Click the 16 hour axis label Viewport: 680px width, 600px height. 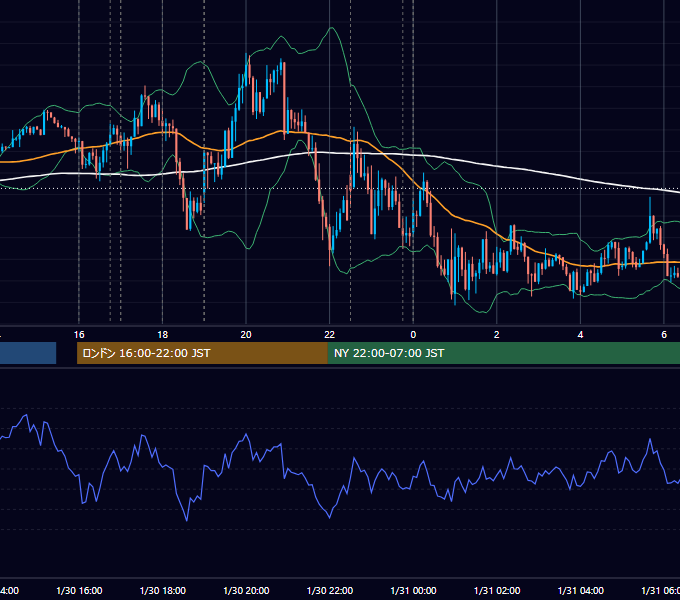79,335
